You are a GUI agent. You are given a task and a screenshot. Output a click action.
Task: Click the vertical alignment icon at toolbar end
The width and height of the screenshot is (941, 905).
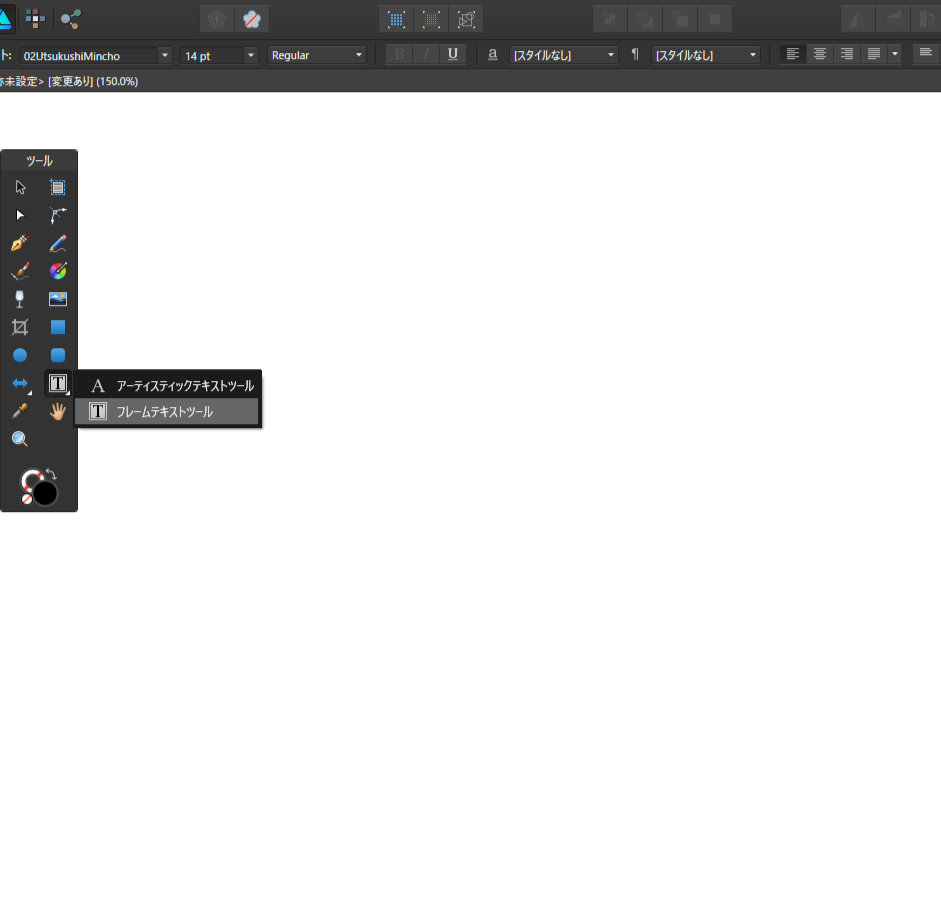pos(926,55)
